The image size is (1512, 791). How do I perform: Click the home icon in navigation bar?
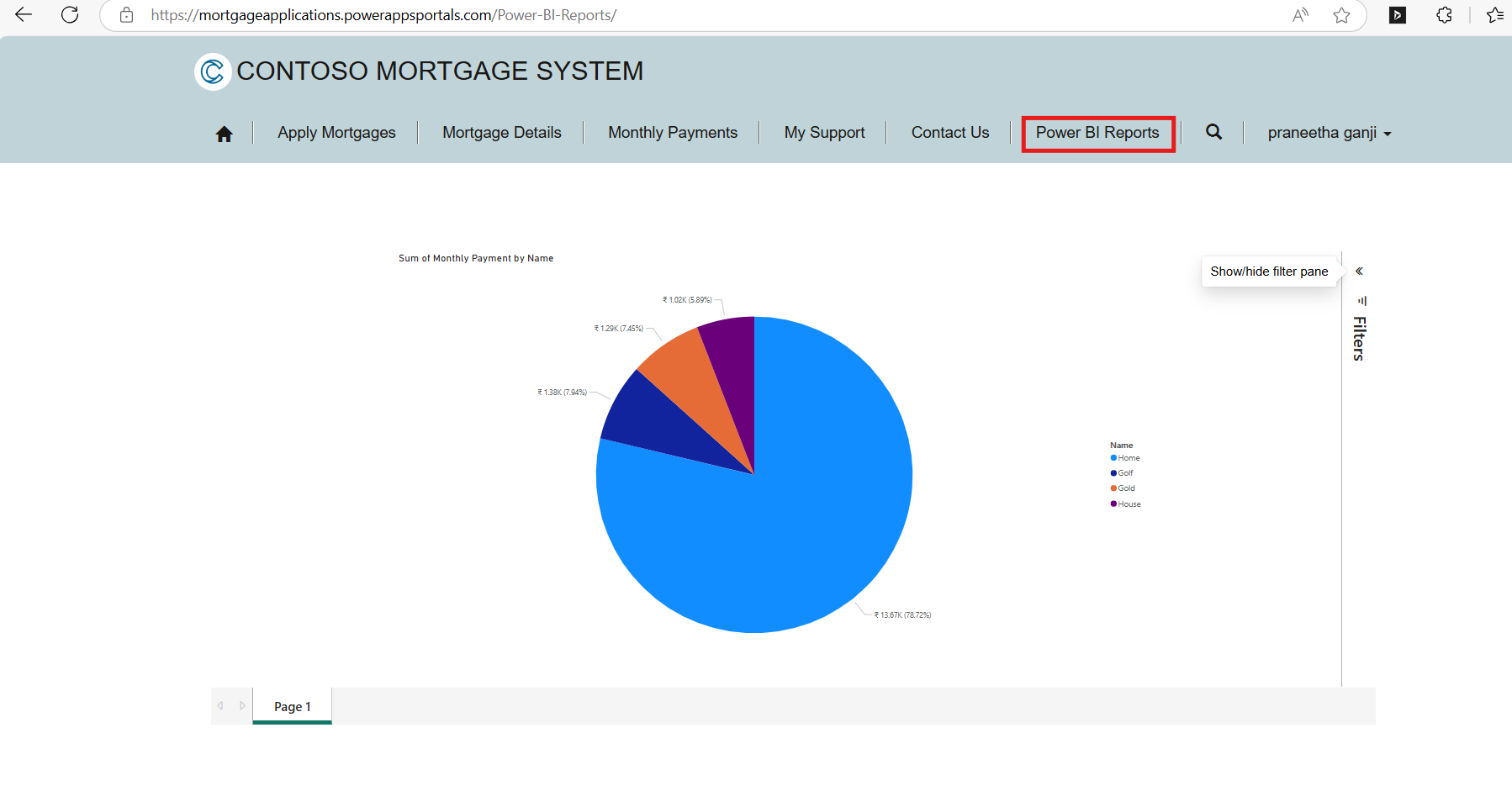click(x=224, y=134)
